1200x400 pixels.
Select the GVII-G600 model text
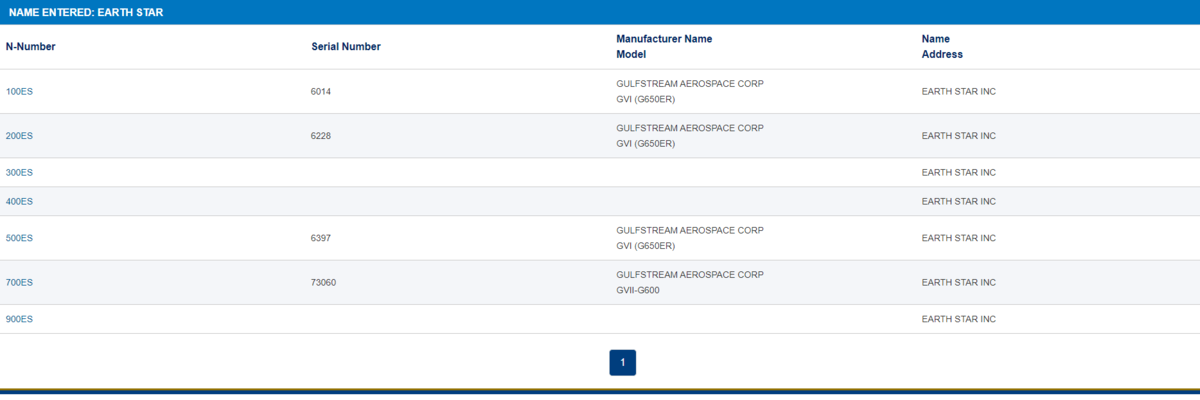click(x=638, y=291)
